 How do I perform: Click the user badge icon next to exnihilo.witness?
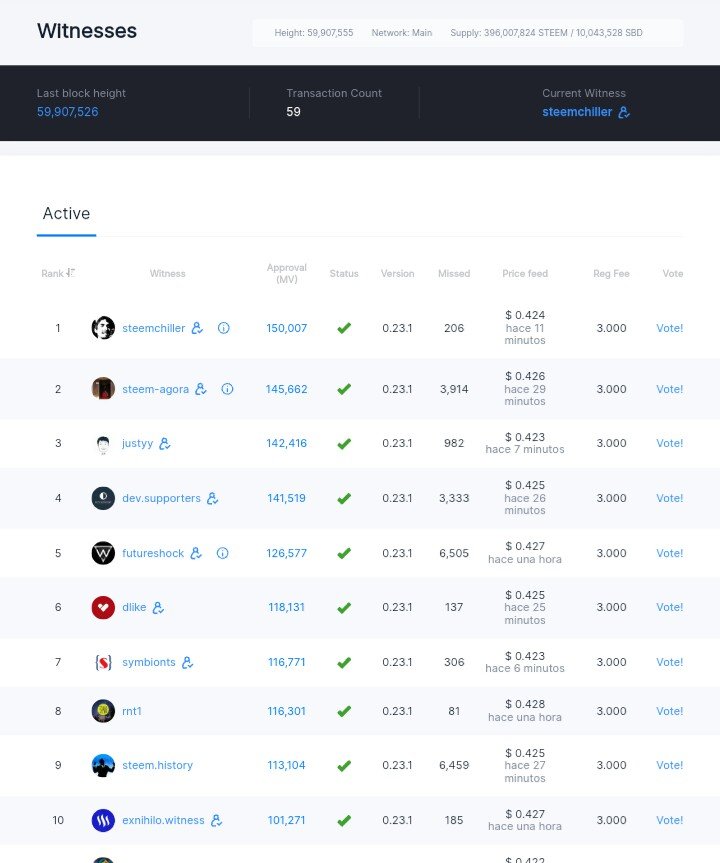coord(216,820)
